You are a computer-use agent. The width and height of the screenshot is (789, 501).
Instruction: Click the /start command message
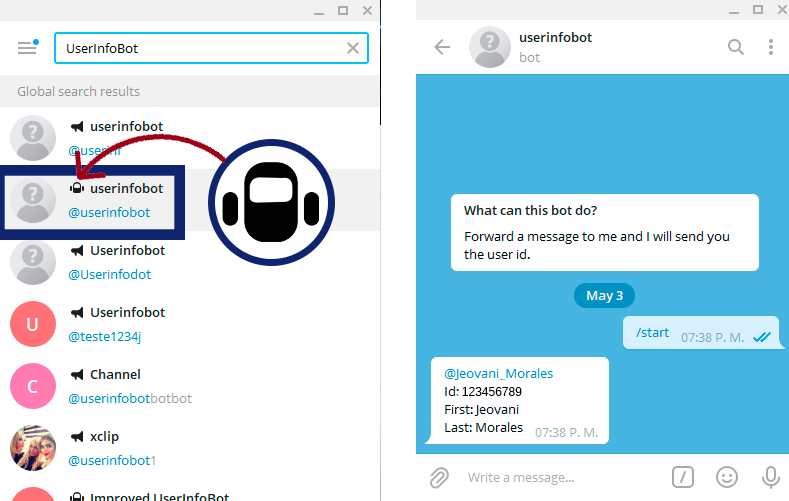[701, 332]
